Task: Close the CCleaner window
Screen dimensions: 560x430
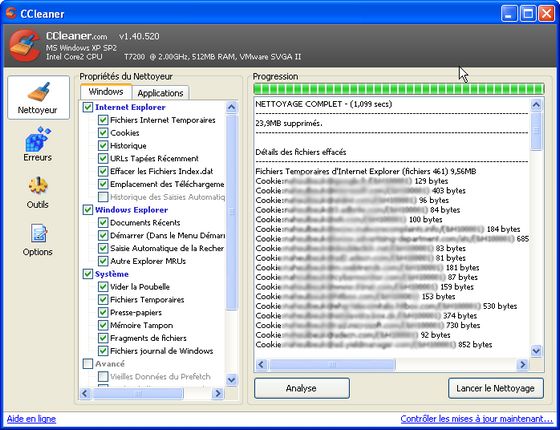Action: 546,14
